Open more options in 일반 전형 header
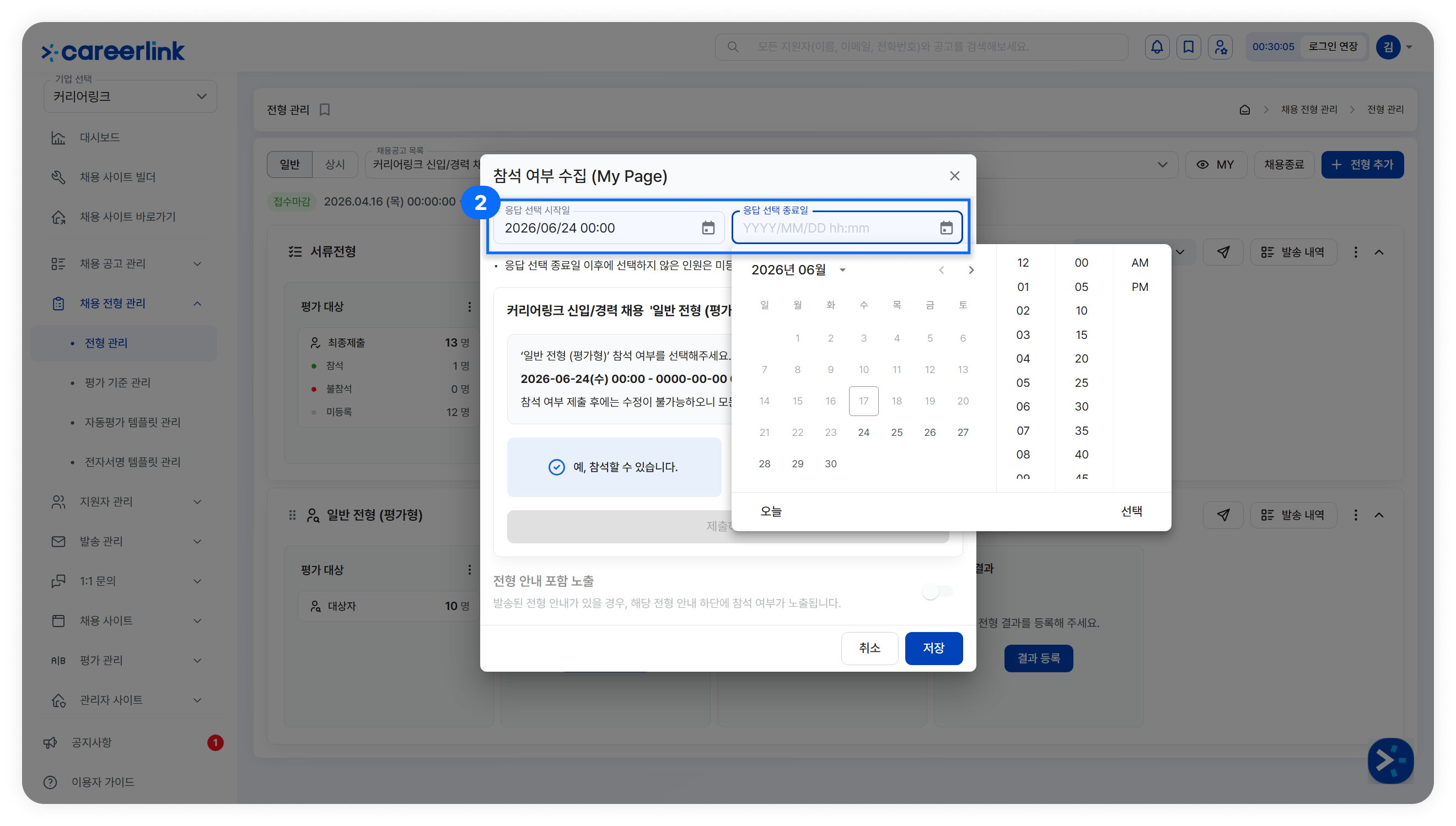Image resolution: width=1456 pixels, height=826 pixels. click(1356, 515)
